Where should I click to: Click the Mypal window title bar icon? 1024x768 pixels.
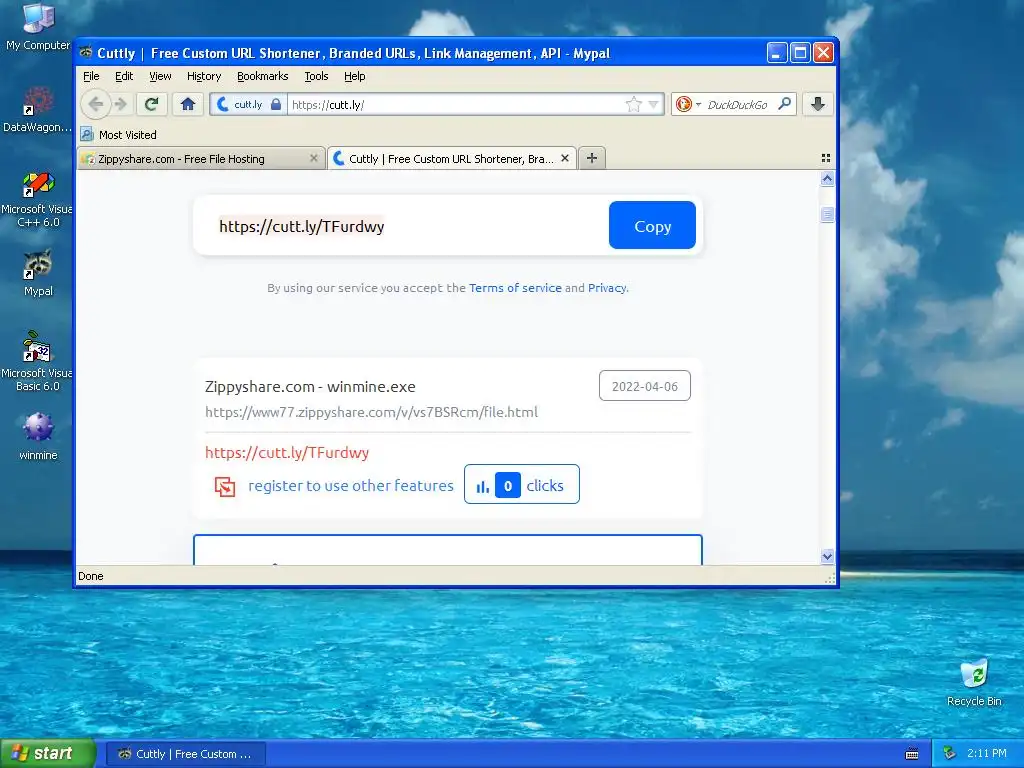[86, 52]
